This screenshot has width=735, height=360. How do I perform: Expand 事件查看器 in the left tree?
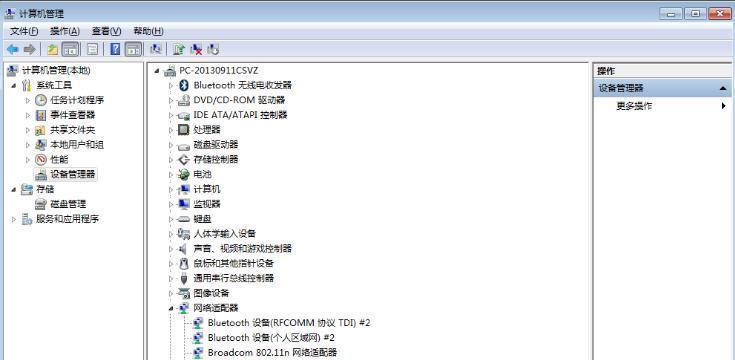coord(28,115)
